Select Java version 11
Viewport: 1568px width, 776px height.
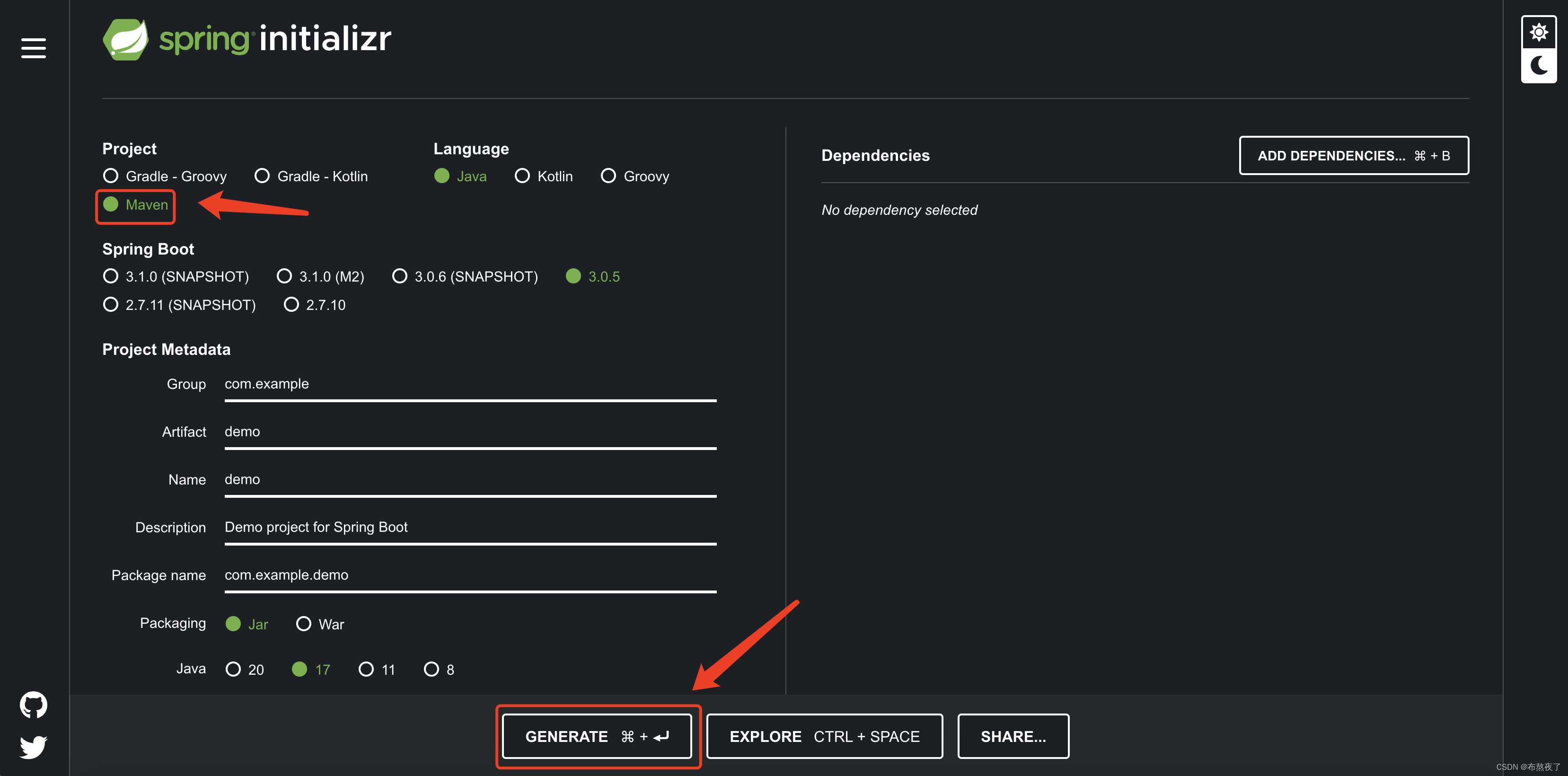click(377, 670)
